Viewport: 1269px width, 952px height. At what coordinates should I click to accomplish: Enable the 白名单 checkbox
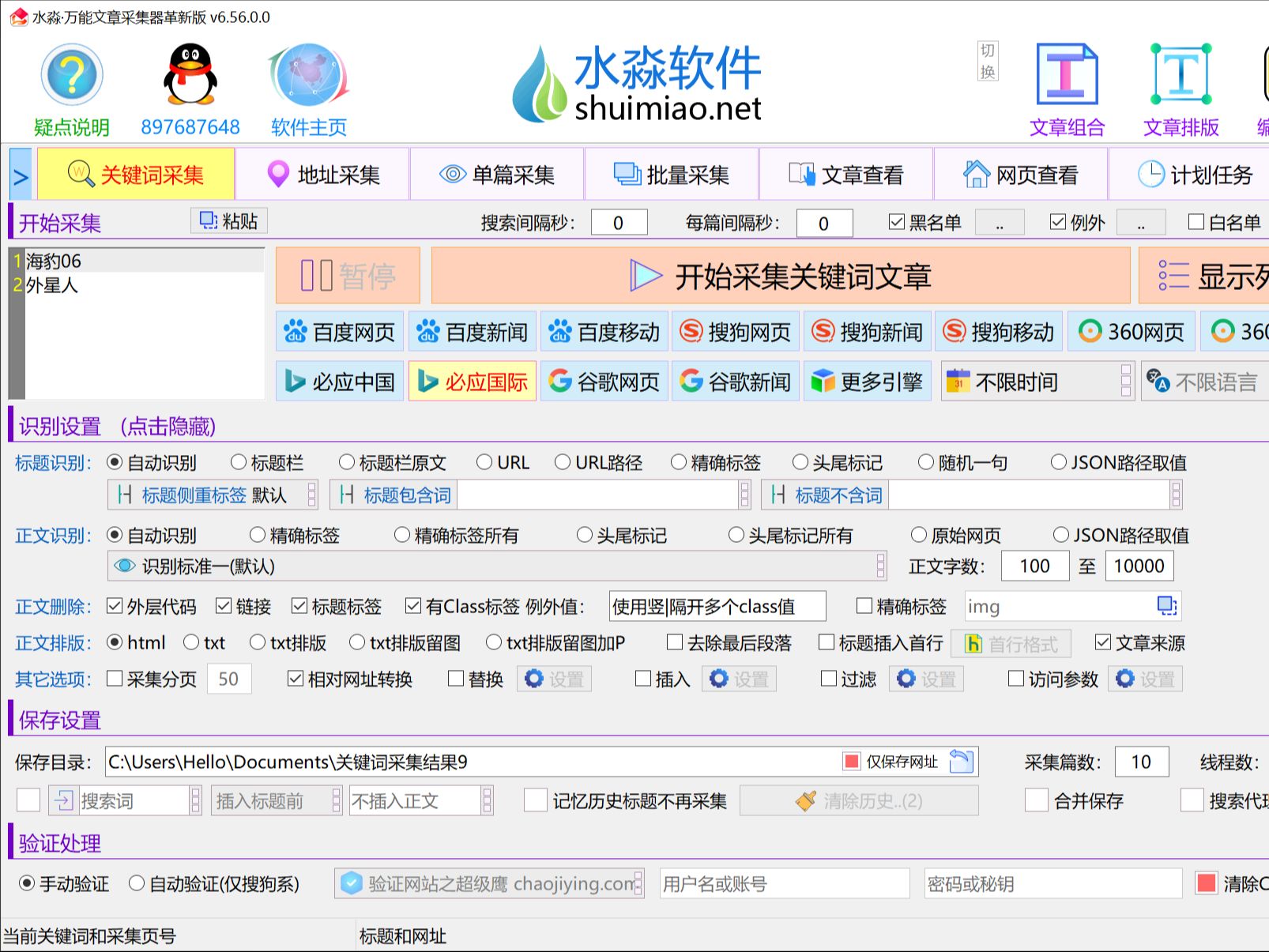coord(1196,222)
